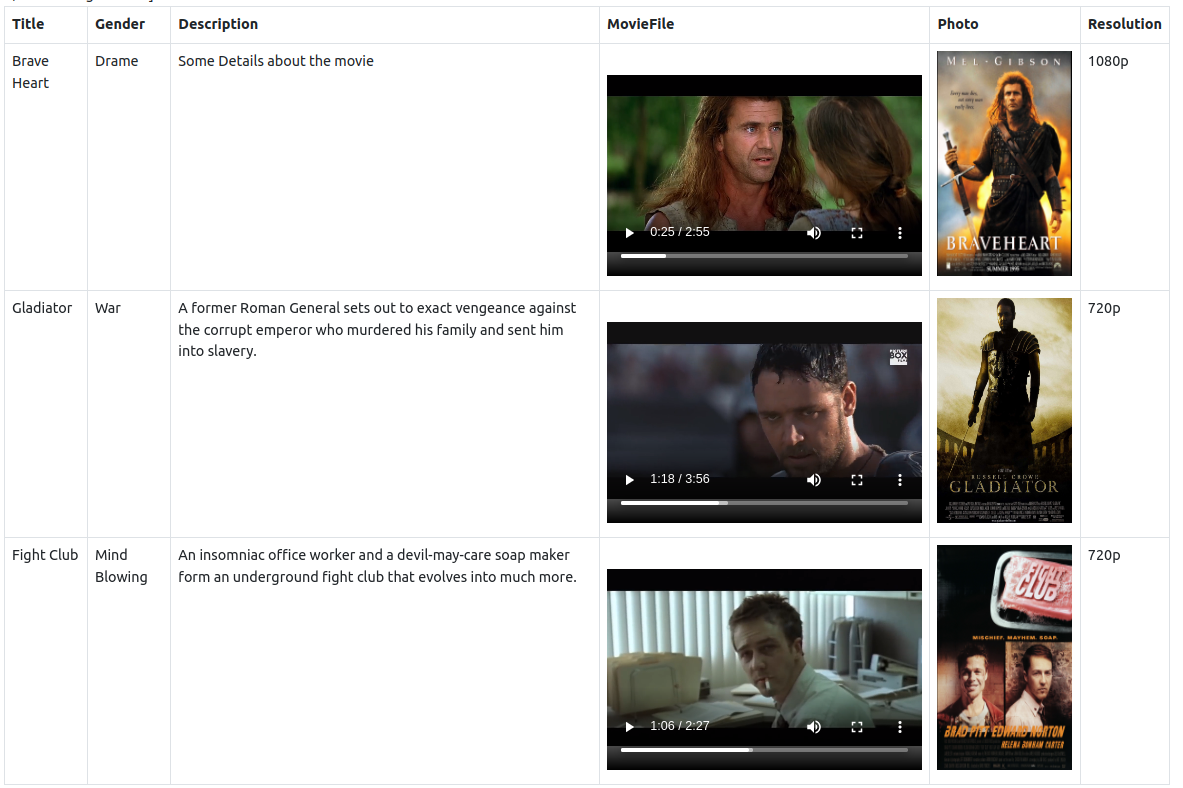The height and width of the screenshot is (788, 1183).
Task: Mute the Fight Club video
Action: coord(813,726)
